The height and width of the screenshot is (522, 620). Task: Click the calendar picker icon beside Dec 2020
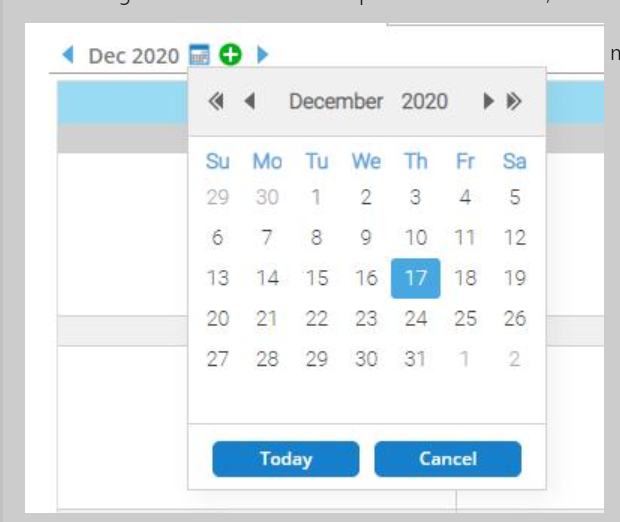point(200,55)
